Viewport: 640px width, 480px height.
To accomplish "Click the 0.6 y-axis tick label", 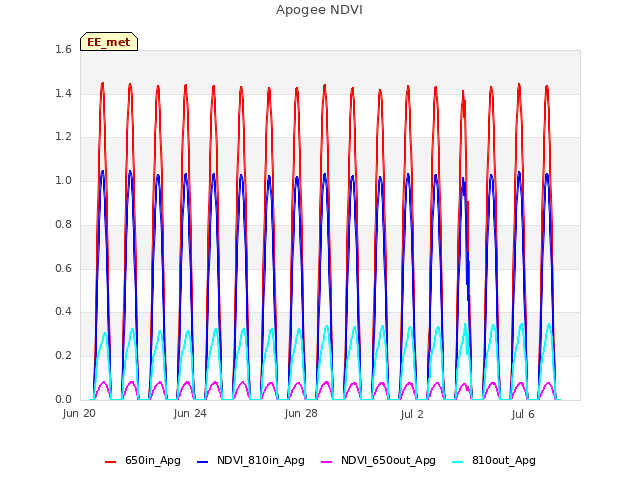I will 63,268.
